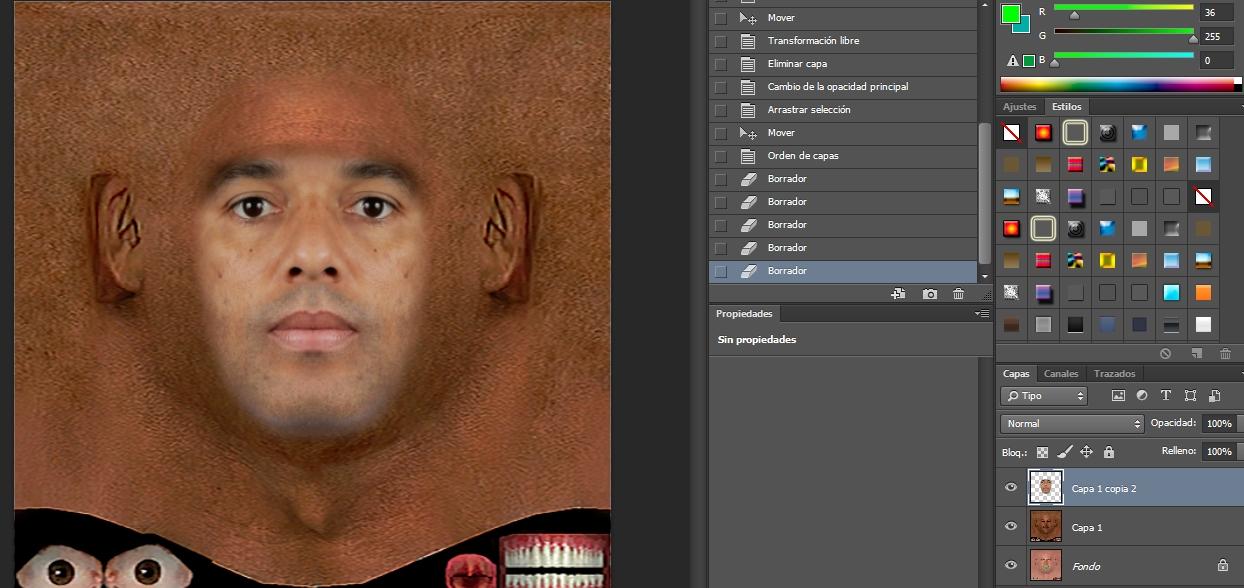Click the lock position icon
The image size is (1244, 588).
1086,452
